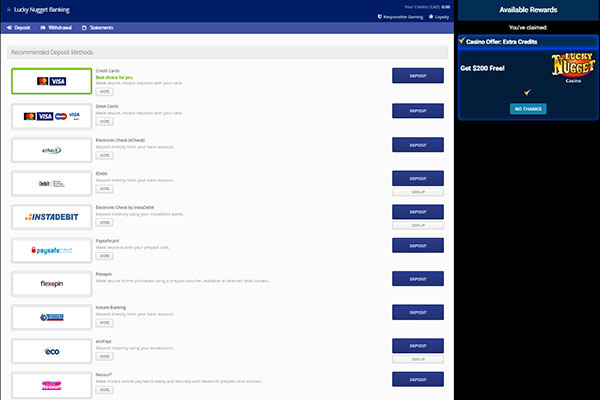The height and width of the screenshot is (400, 600).
Task: Decline the offer with No Thanks
Action: (x=528, y=109)
